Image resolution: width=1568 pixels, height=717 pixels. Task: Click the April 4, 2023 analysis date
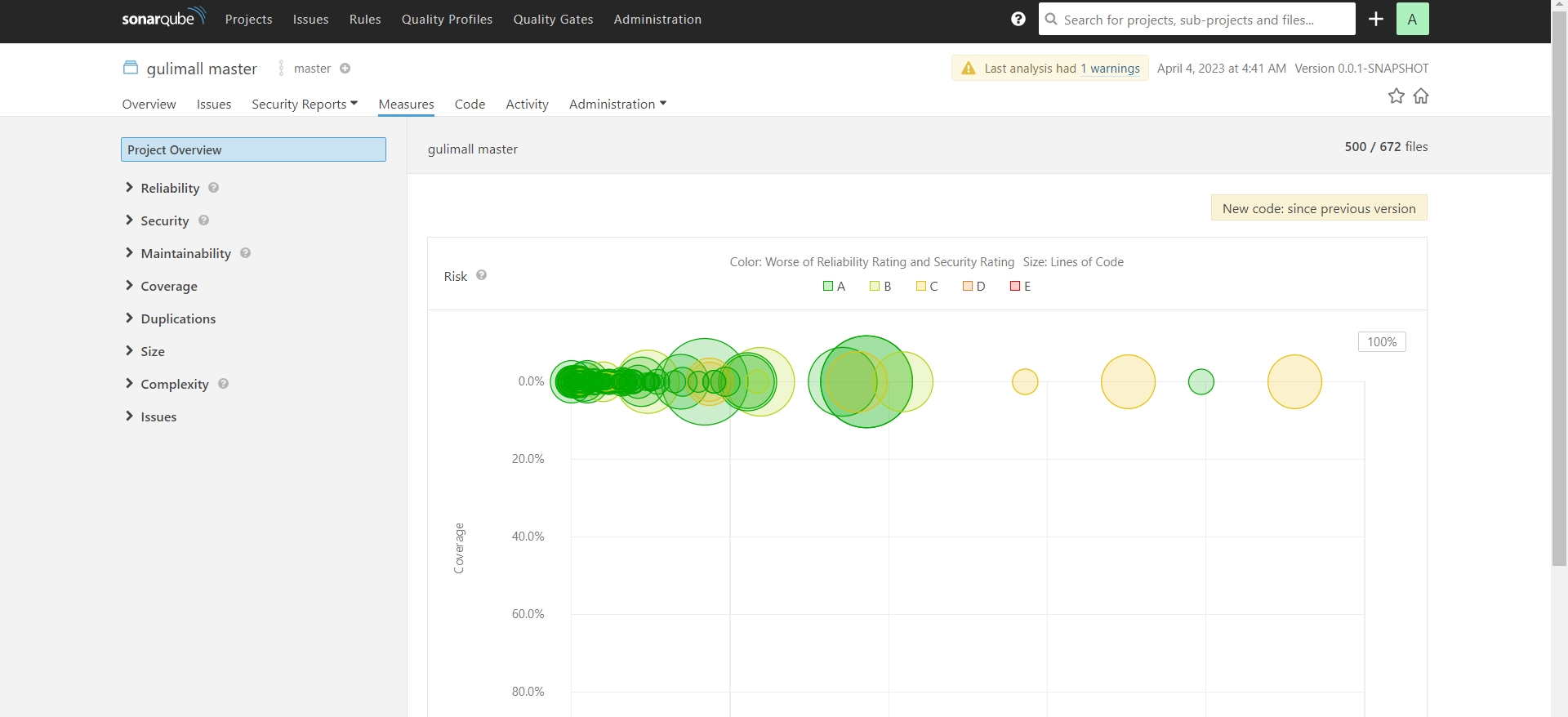click(x=1222, y=69)
